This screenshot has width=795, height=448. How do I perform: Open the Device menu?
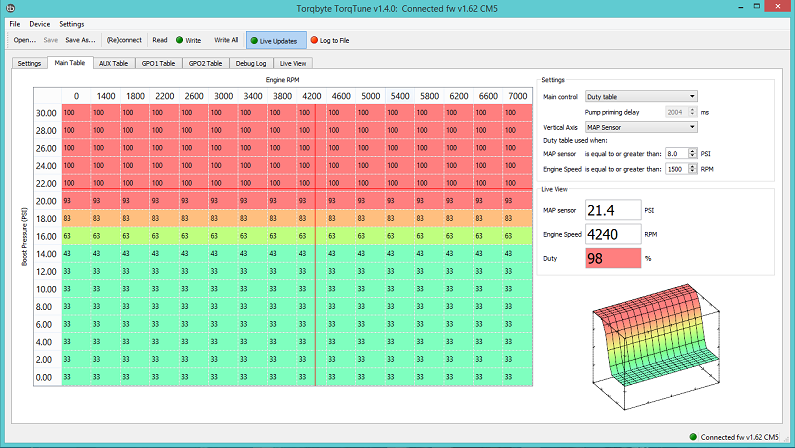point(40,24)
